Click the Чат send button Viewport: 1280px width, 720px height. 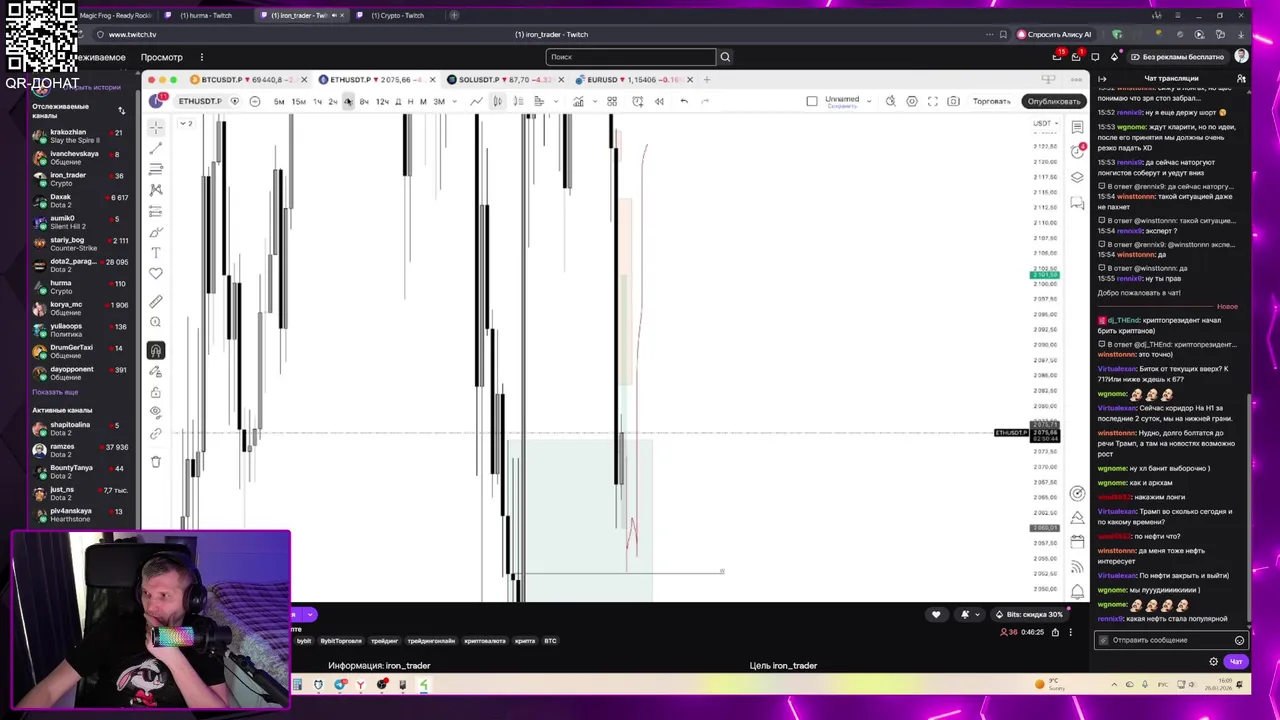click(x=1236, y=662)
